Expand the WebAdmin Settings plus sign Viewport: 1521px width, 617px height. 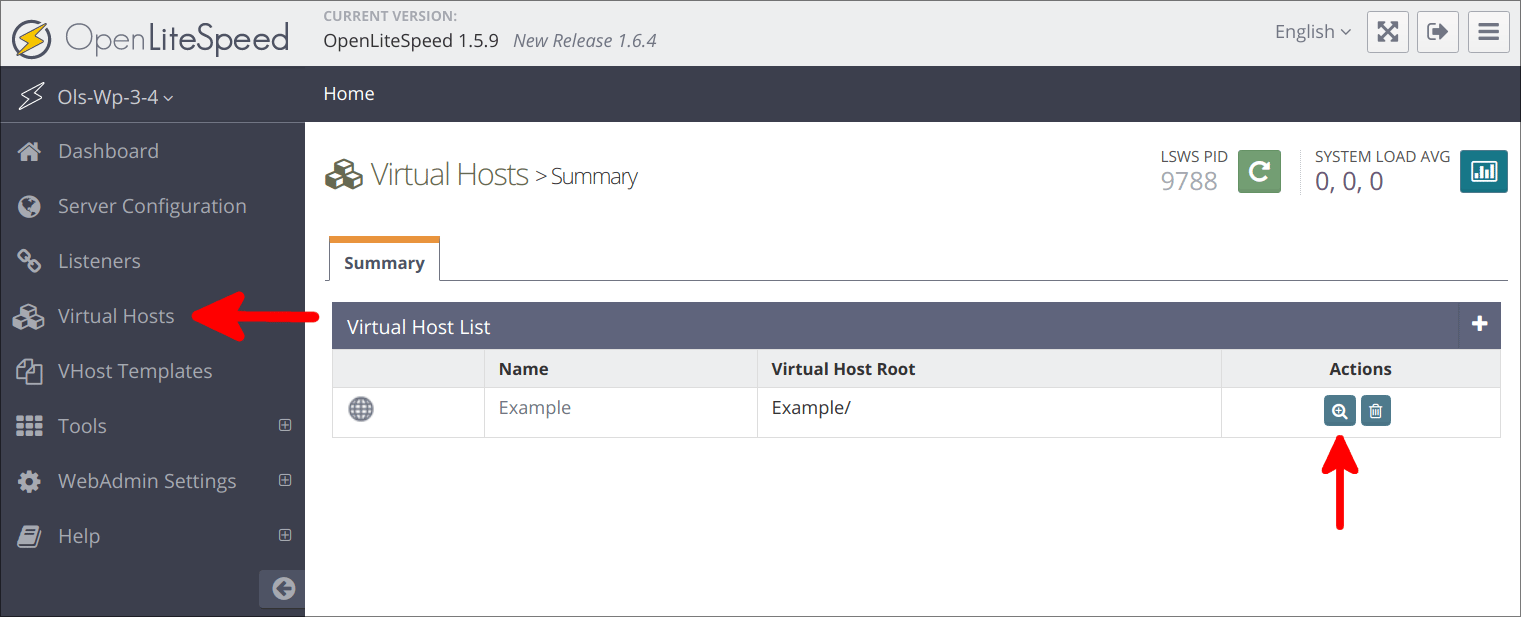(x=285, y=480)
